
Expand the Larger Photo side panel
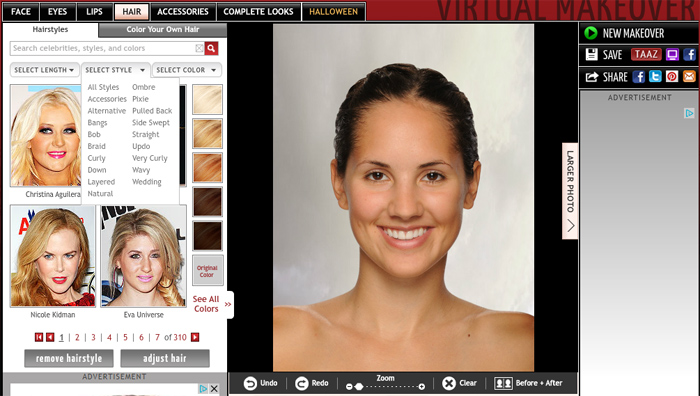(570, 191)
